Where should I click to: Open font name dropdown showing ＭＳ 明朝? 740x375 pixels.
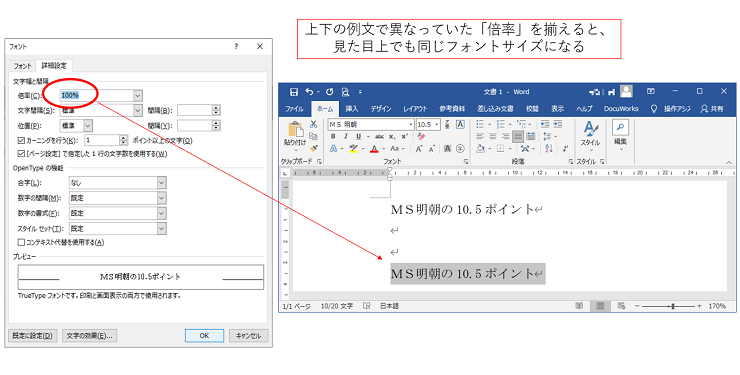coord(411,125)
